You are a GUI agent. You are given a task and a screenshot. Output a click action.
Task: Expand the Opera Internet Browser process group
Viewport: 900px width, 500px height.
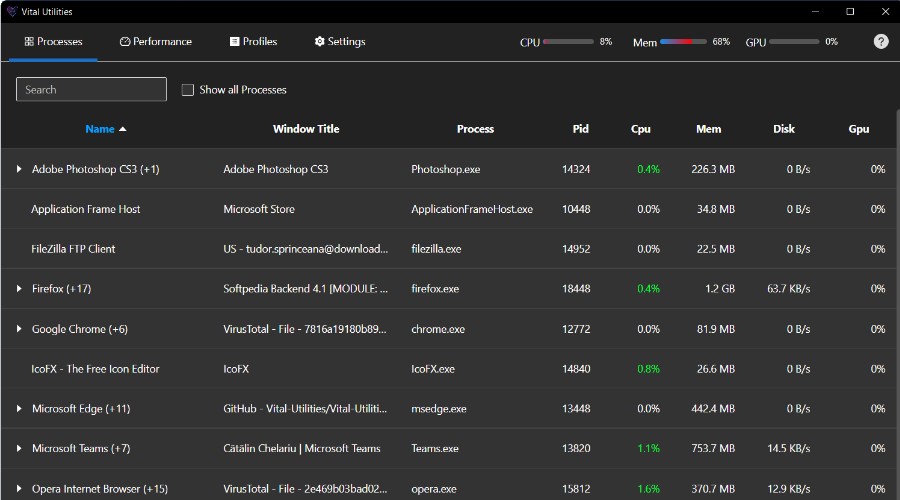(19, 489)
